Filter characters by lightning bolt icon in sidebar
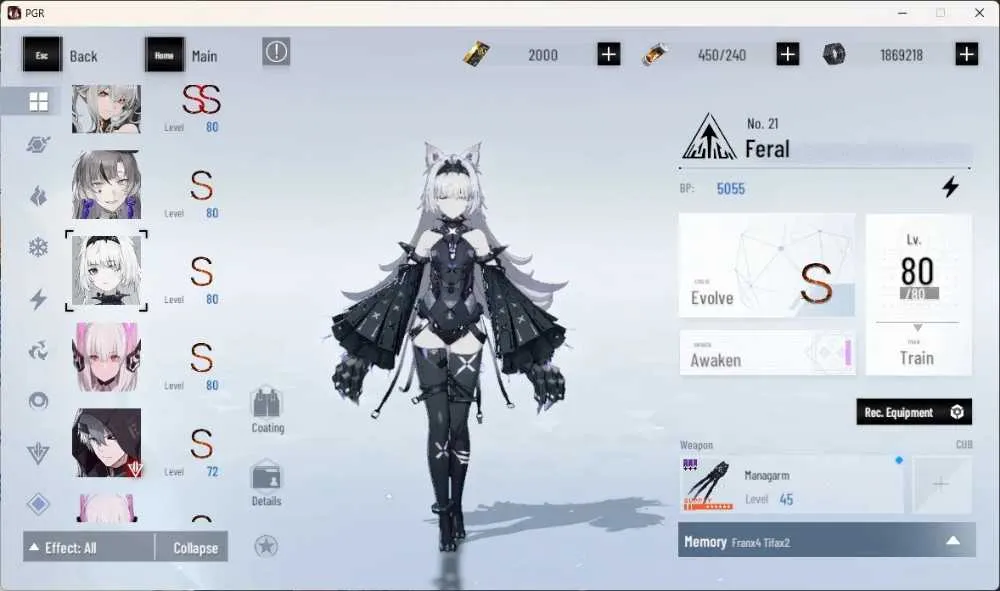 pos(38,298)
